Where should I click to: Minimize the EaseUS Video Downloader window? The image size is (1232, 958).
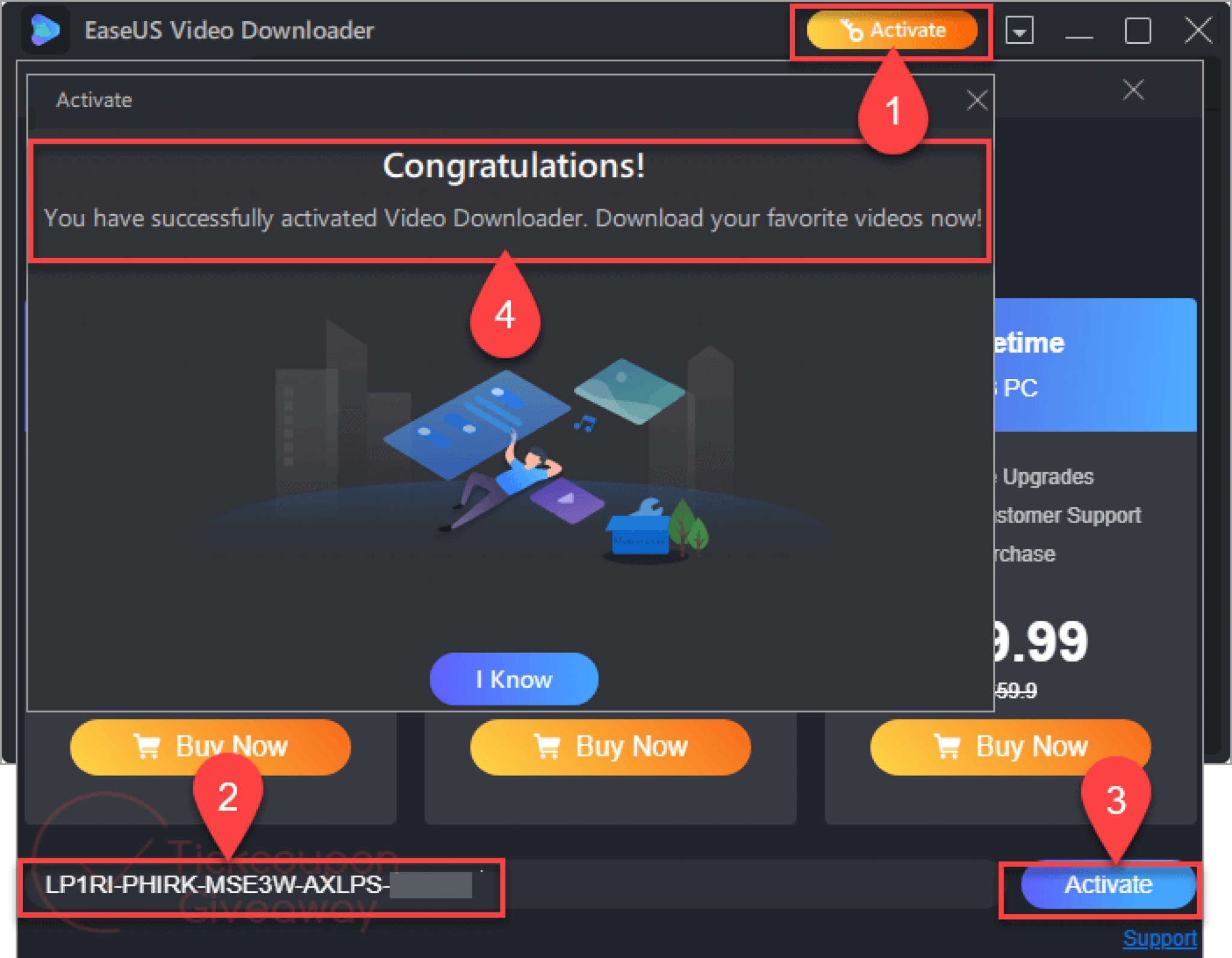[x=1079, y=31]
